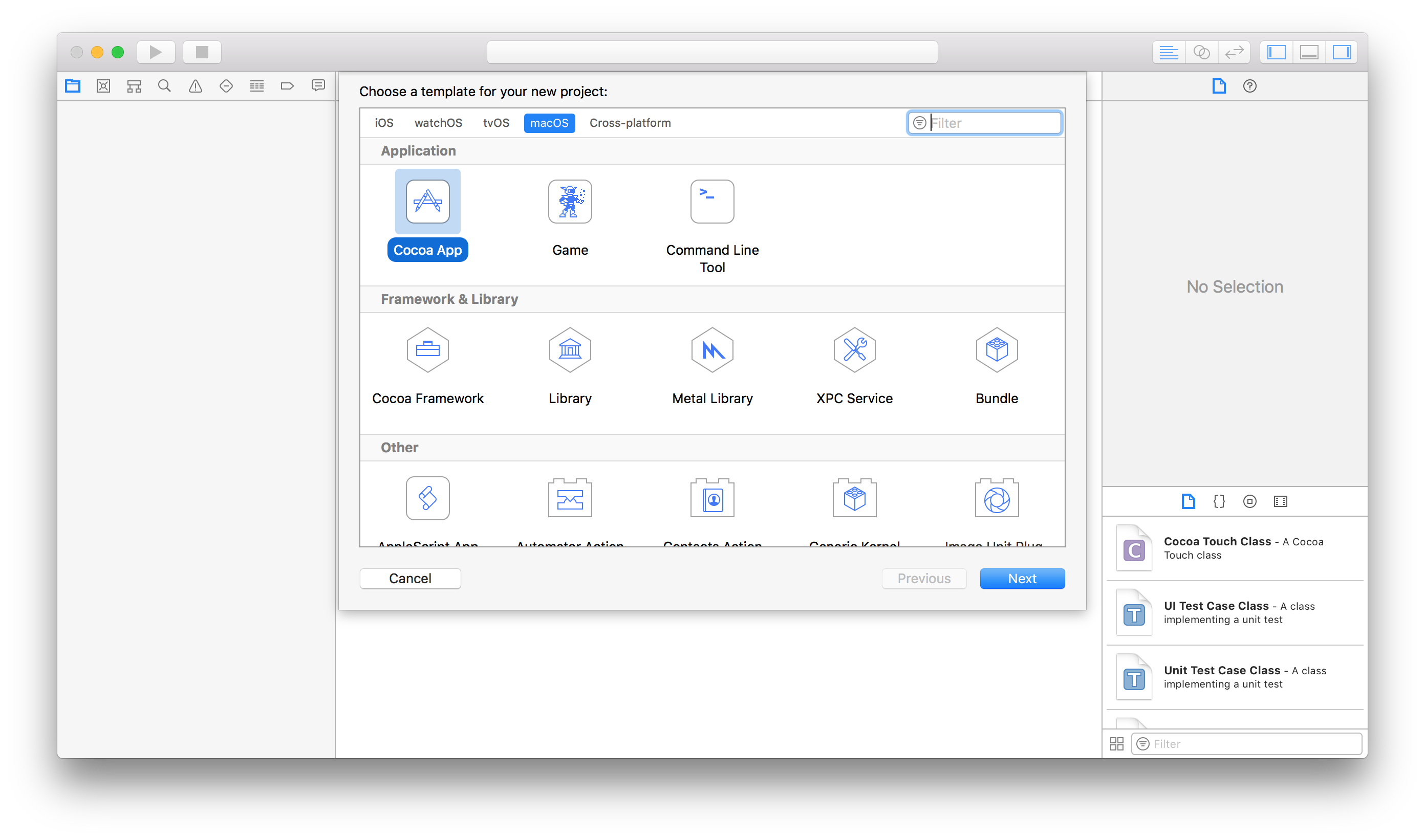1425x840 pixels.
Task: Click the Stop button in toolbar
Action: pyautogui.click(x=202, y=52)
